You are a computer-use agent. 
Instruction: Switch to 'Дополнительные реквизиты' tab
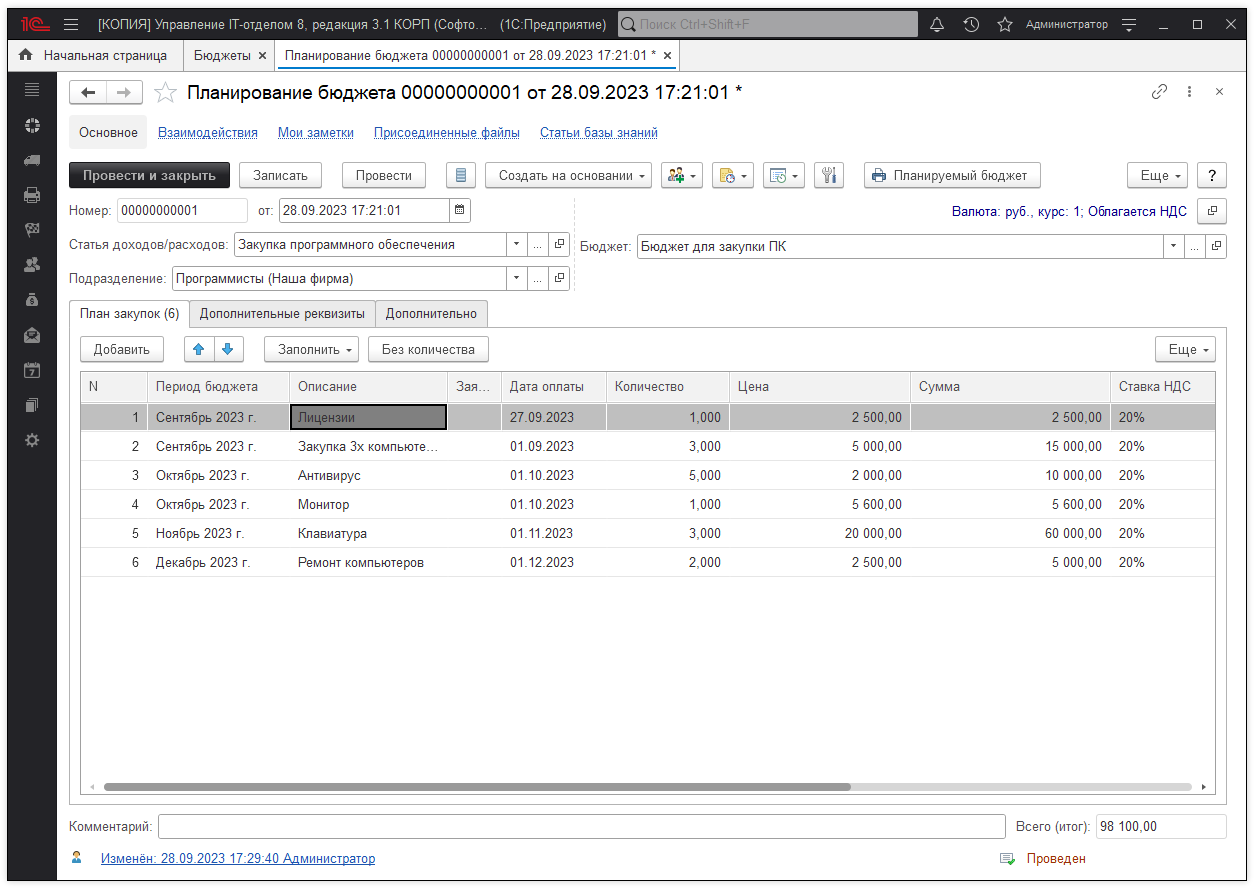[282, 313]
